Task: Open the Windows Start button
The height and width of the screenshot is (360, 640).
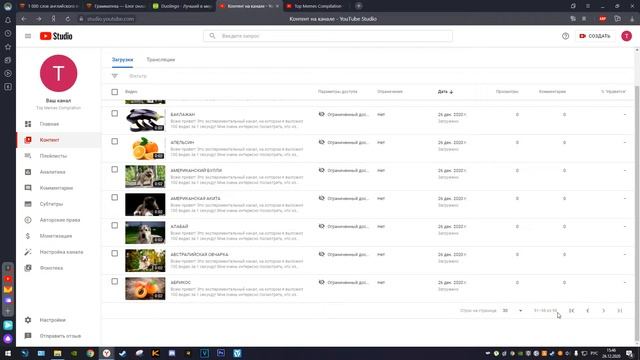Action: [8, 353]
